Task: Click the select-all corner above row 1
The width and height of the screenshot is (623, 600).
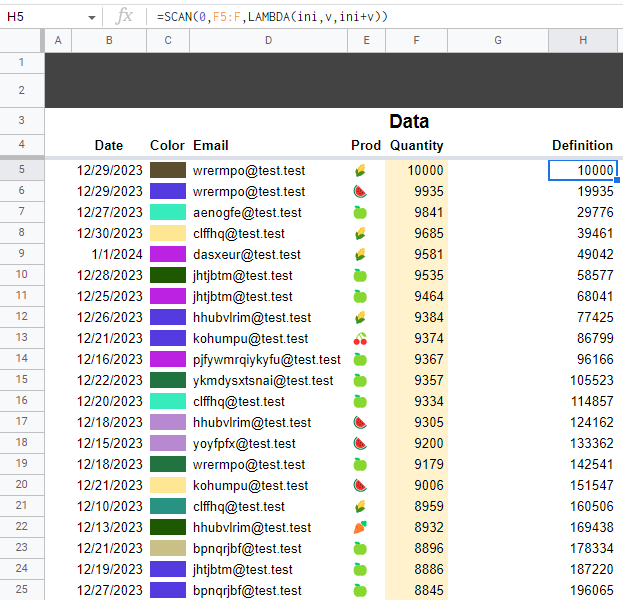Action: click(x=21, y=40)
